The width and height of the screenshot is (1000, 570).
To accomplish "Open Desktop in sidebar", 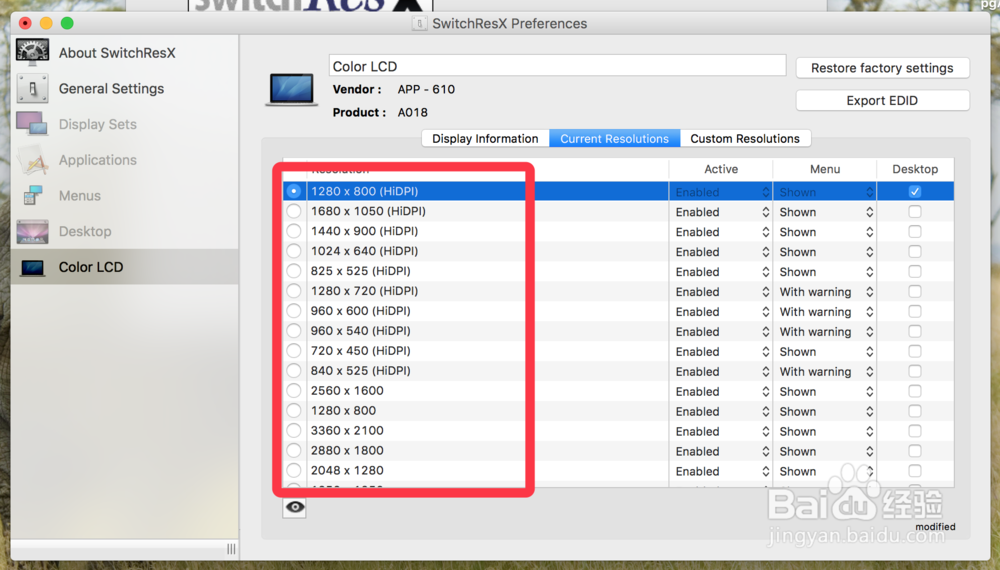I will click(85, 231).
